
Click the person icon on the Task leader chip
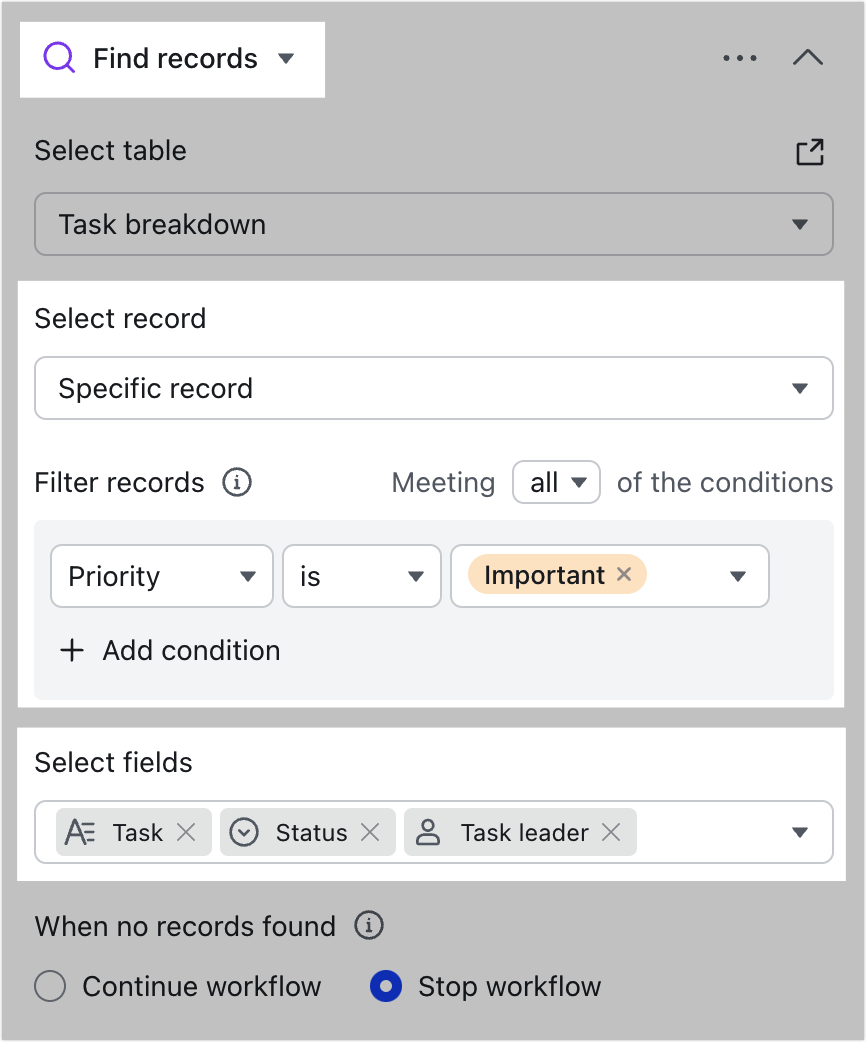[427, 832]
